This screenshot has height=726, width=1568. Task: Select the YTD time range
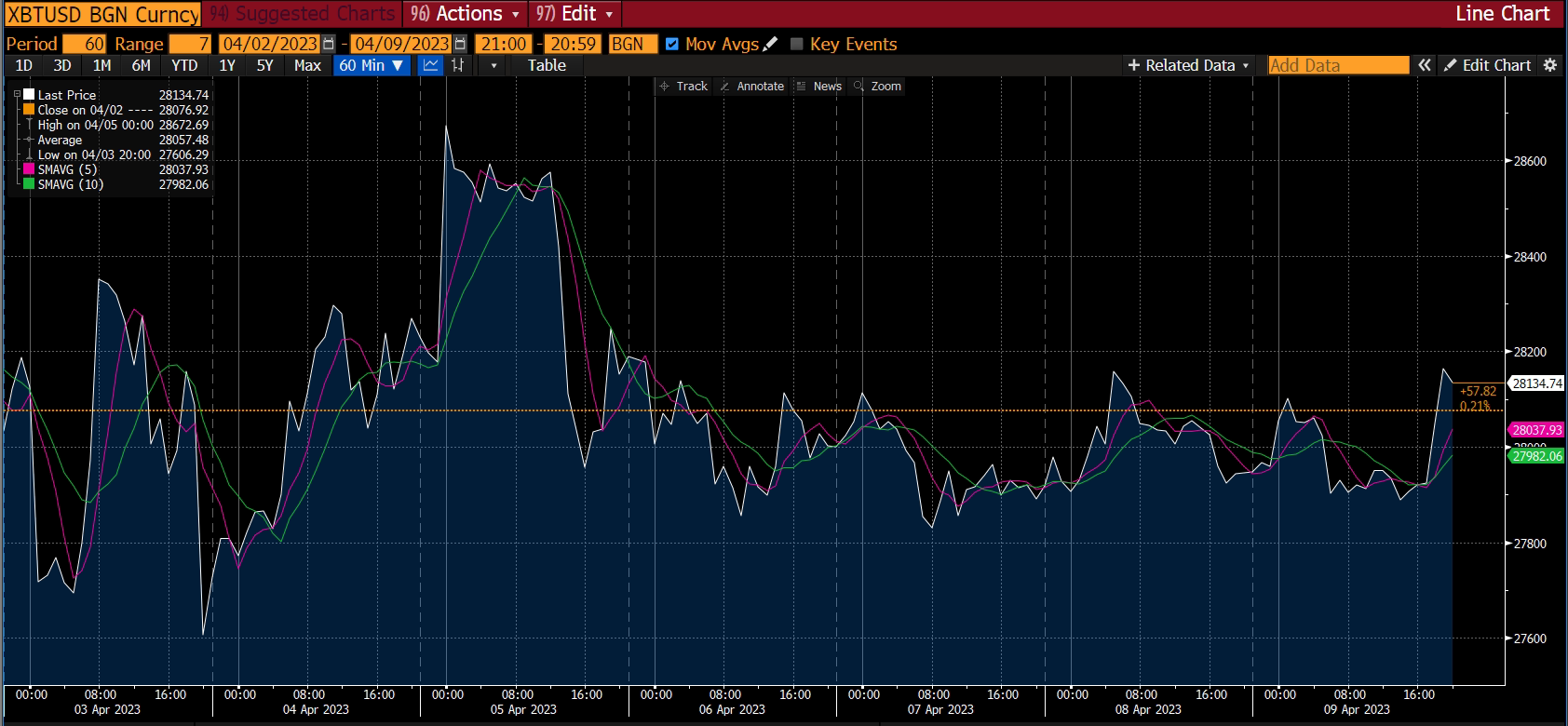(x=184, y=65)
